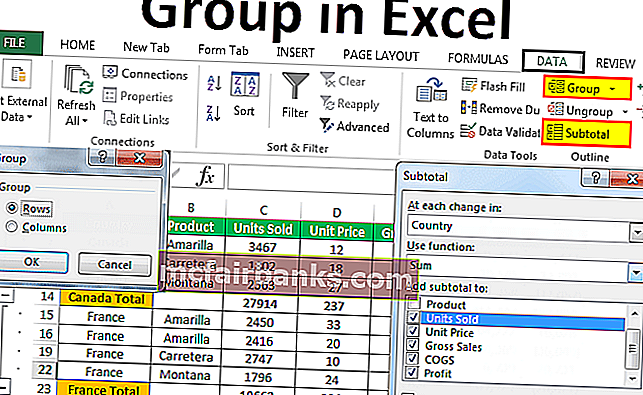Click the formula bar input
Screen dimensions: 643x395
click(310, 178)
